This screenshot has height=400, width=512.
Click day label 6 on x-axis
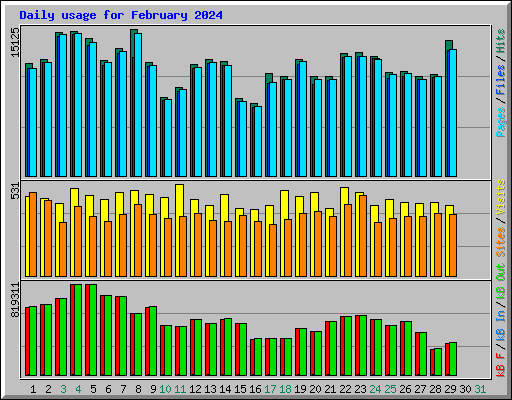pyautogui.click(x=108, y=389)
